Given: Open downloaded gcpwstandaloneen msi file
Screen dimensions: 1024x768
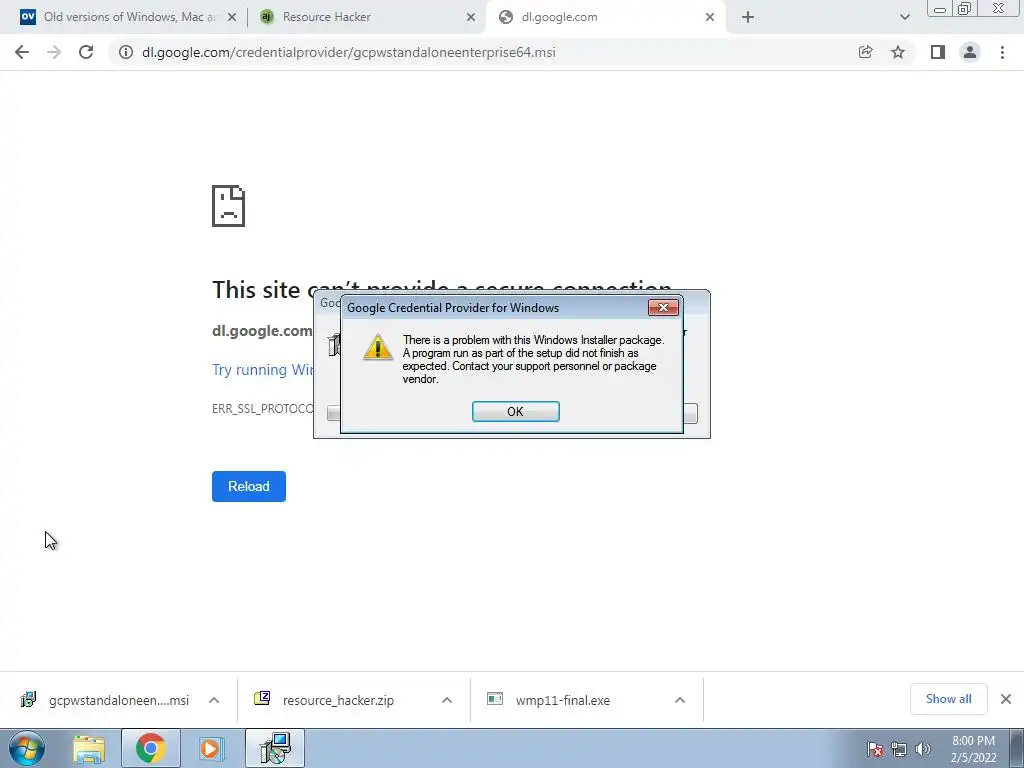Looking at the screenshot, I should (104, 700).
